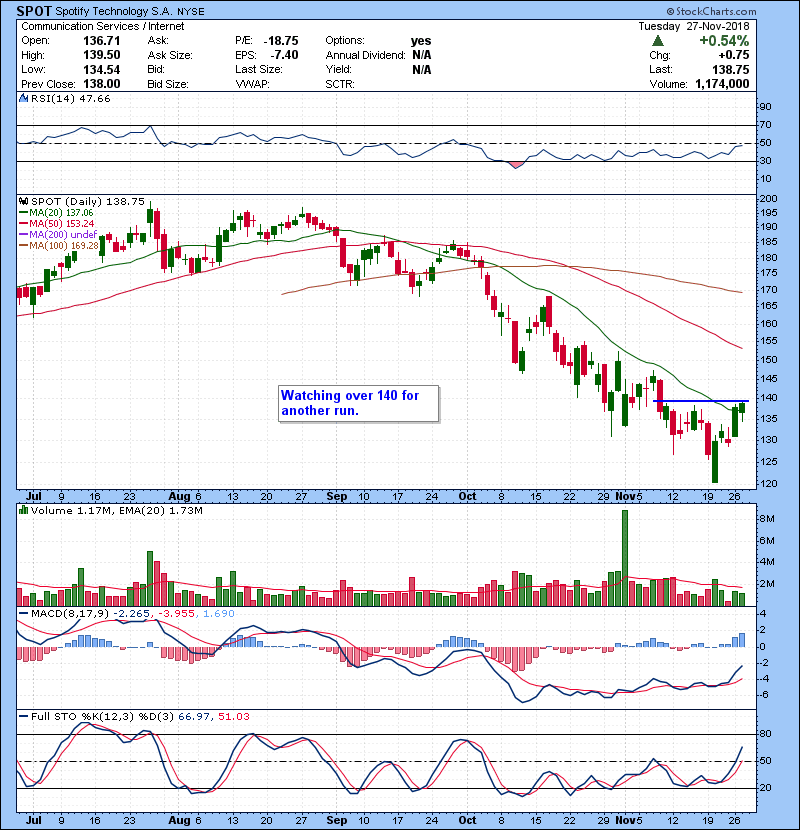The width and height of the screenshot is (800, 830).
Task: Click the MACD histogram value 1.690
Action: click(218, 613)
